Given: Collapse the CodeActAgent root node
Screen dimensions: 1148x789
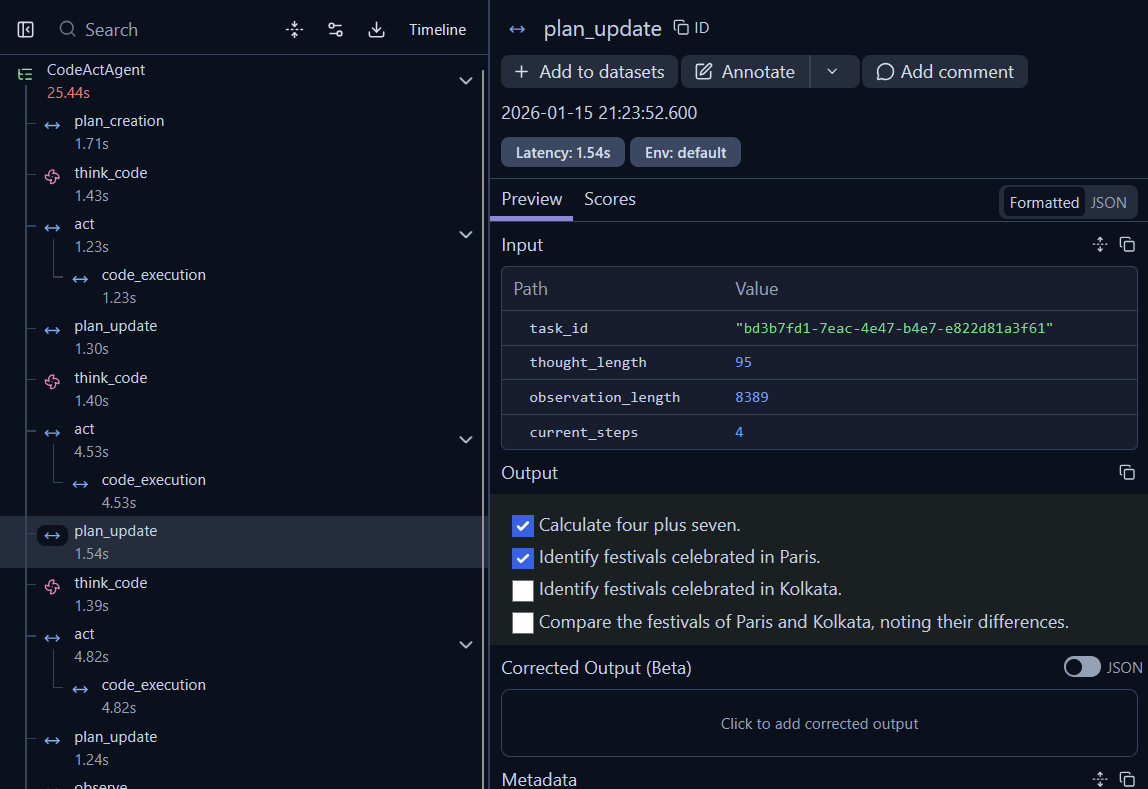Looking at the screenshot, I should pos(466,81).
